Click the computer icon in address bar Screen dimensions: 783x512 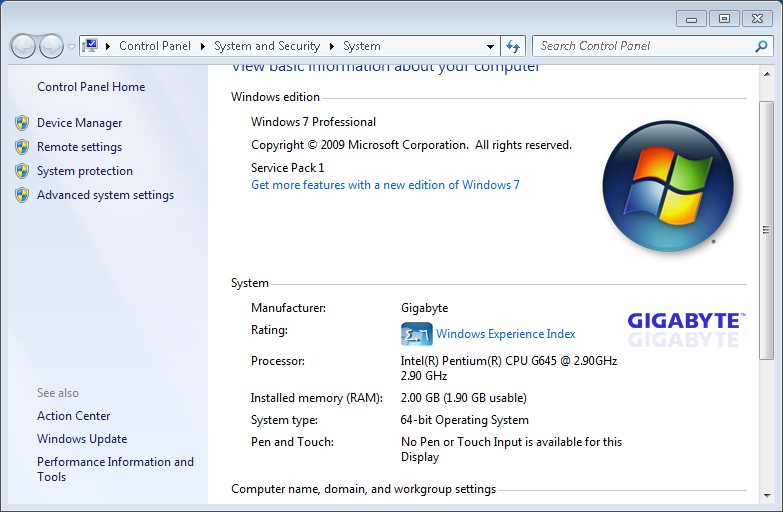pos(90,46)
